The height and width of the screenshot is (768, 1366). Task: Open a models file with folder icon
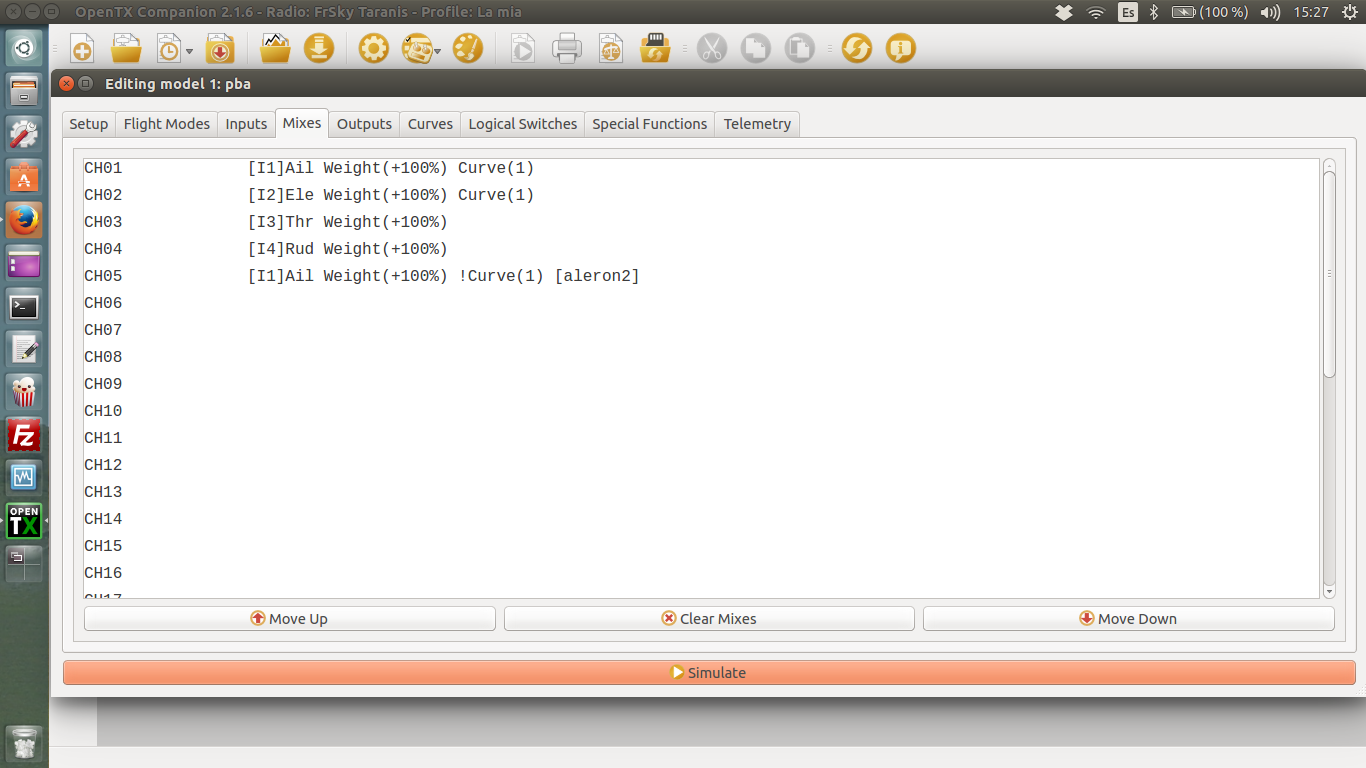pyautogui.click(x=126, y=49)
